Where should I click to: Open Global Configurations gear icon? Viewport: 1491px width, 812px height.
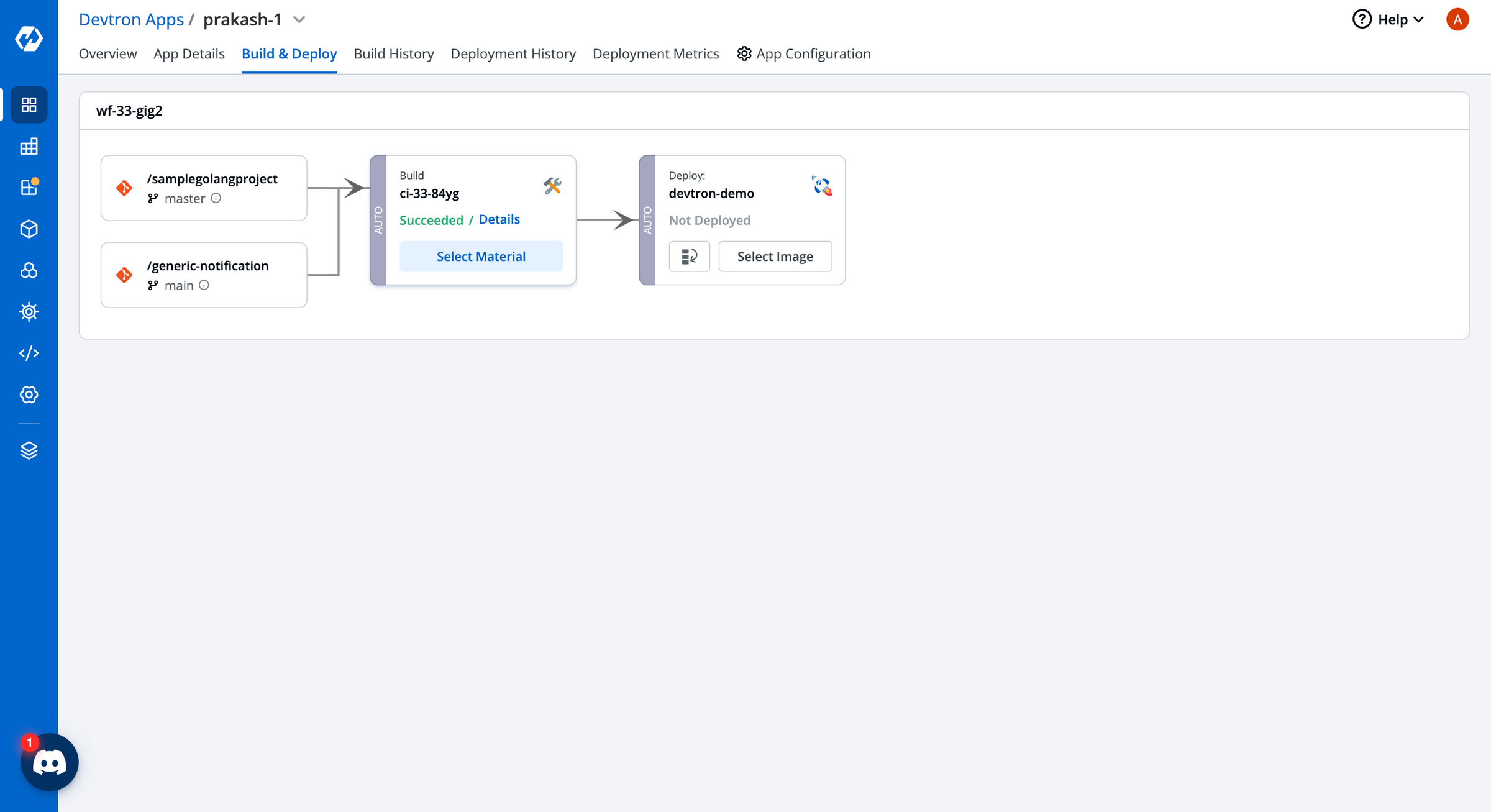tap(29, 395)
